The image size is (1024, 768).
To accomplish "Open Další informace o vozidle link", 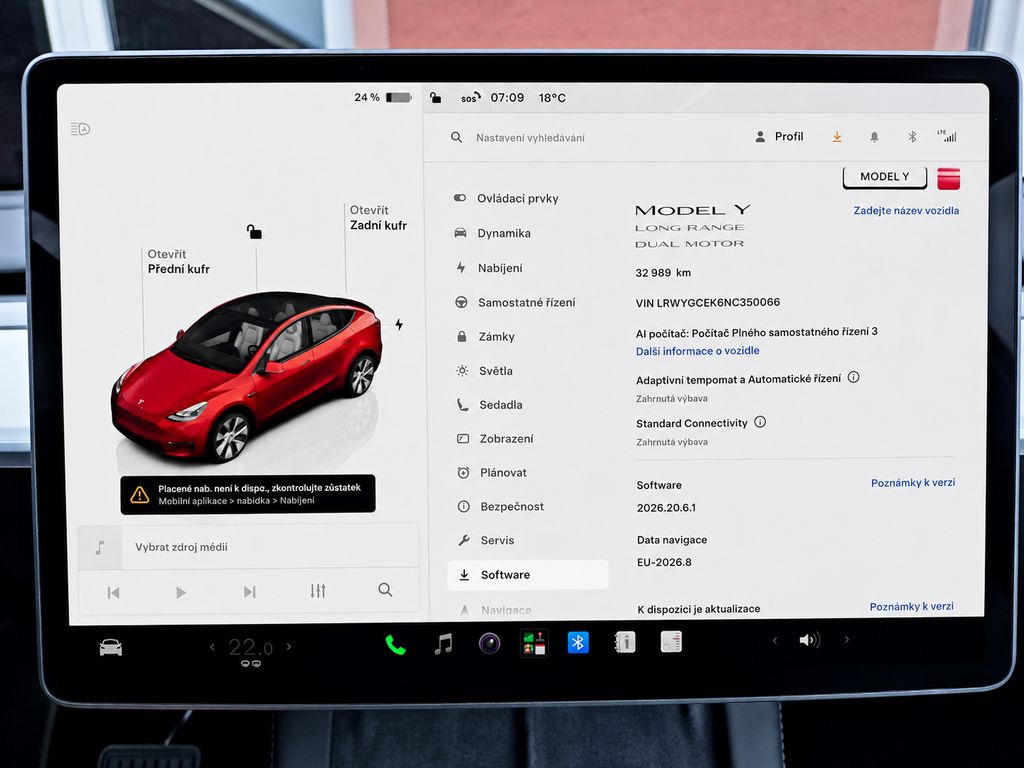I will click(x=697, y=351).
